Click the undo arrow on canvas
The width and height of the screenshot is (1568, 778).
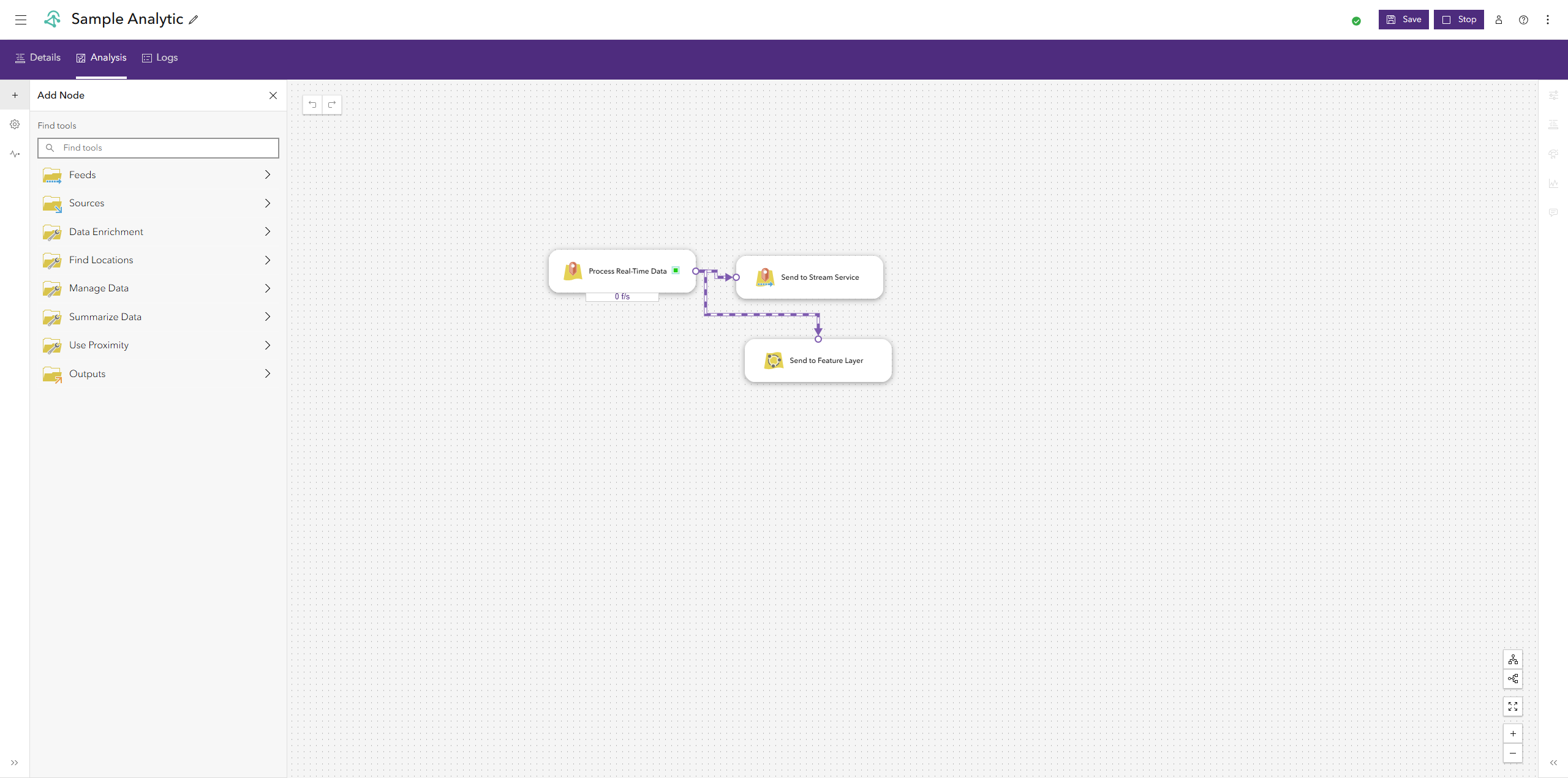point(312,105)
